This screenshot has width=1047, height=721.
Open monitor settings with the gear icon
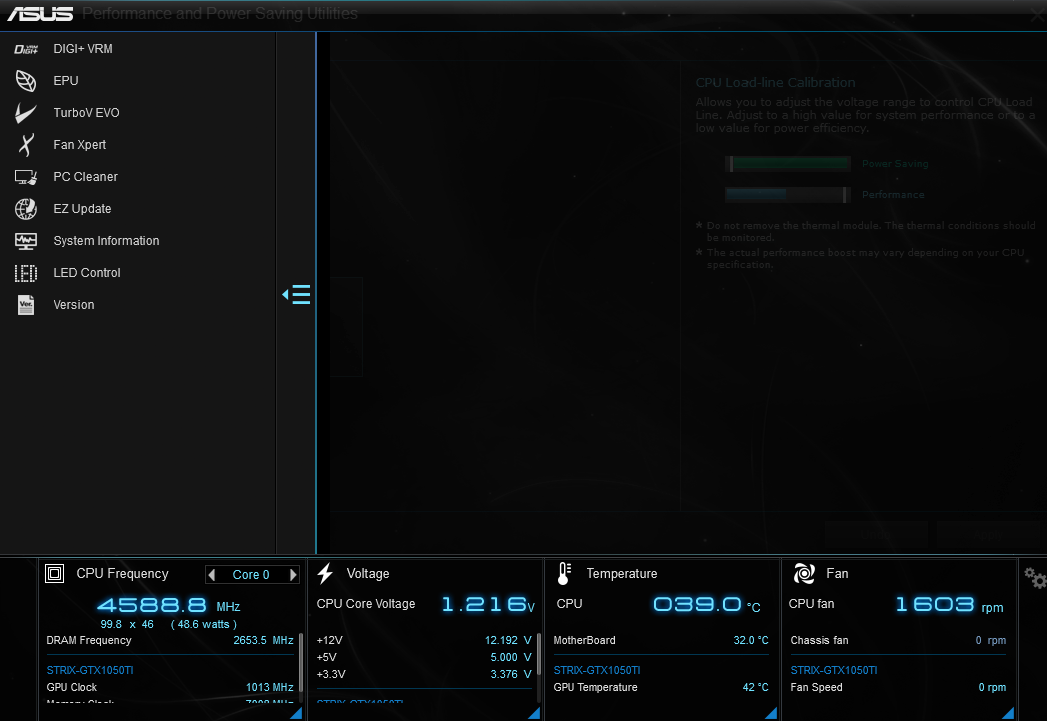point(1035,577)
